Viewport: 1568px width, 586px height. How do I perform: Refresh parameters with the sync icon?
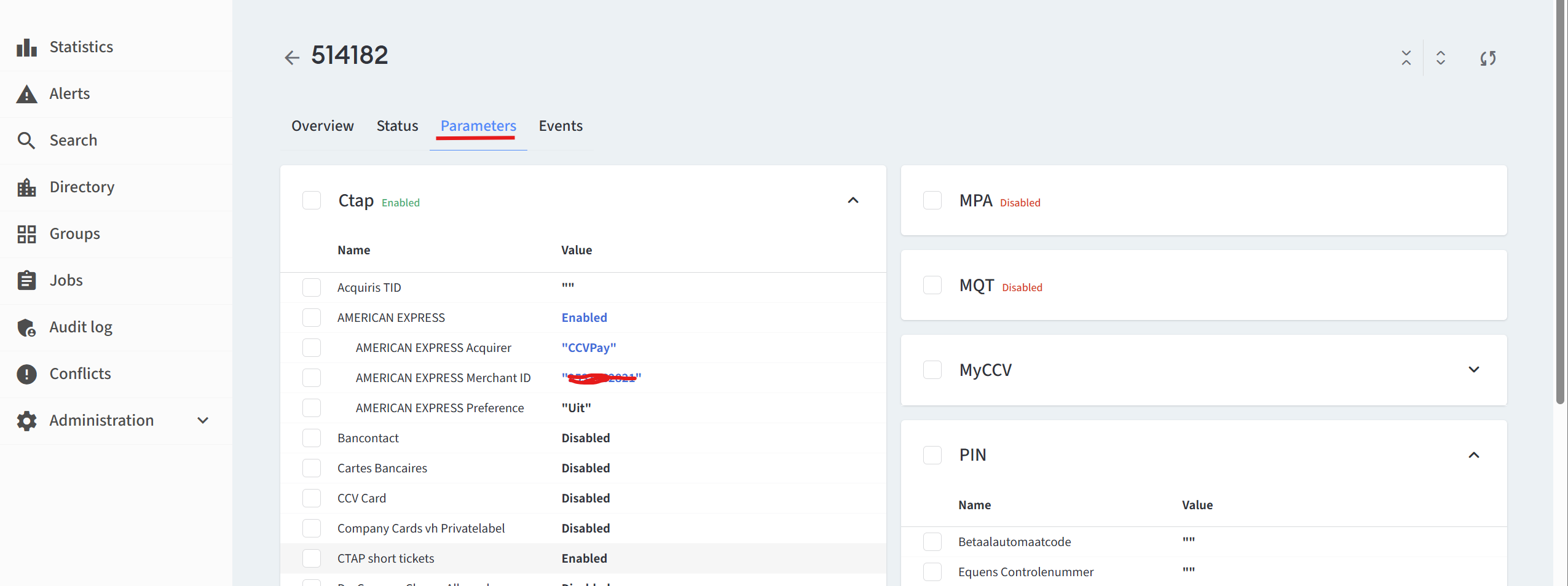point(1488,58)
